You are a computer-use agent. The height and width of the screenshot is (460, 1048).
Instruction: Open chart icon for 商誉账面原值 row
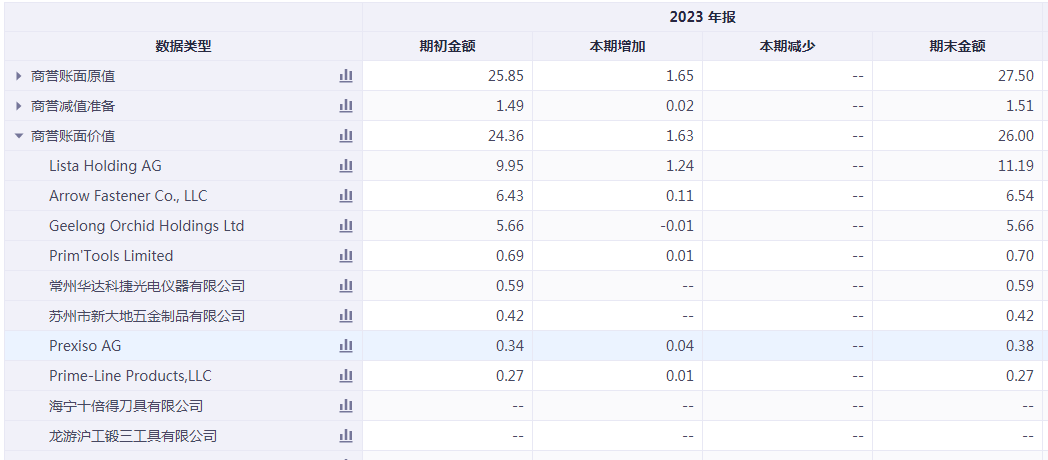click(x=346, y=76)
